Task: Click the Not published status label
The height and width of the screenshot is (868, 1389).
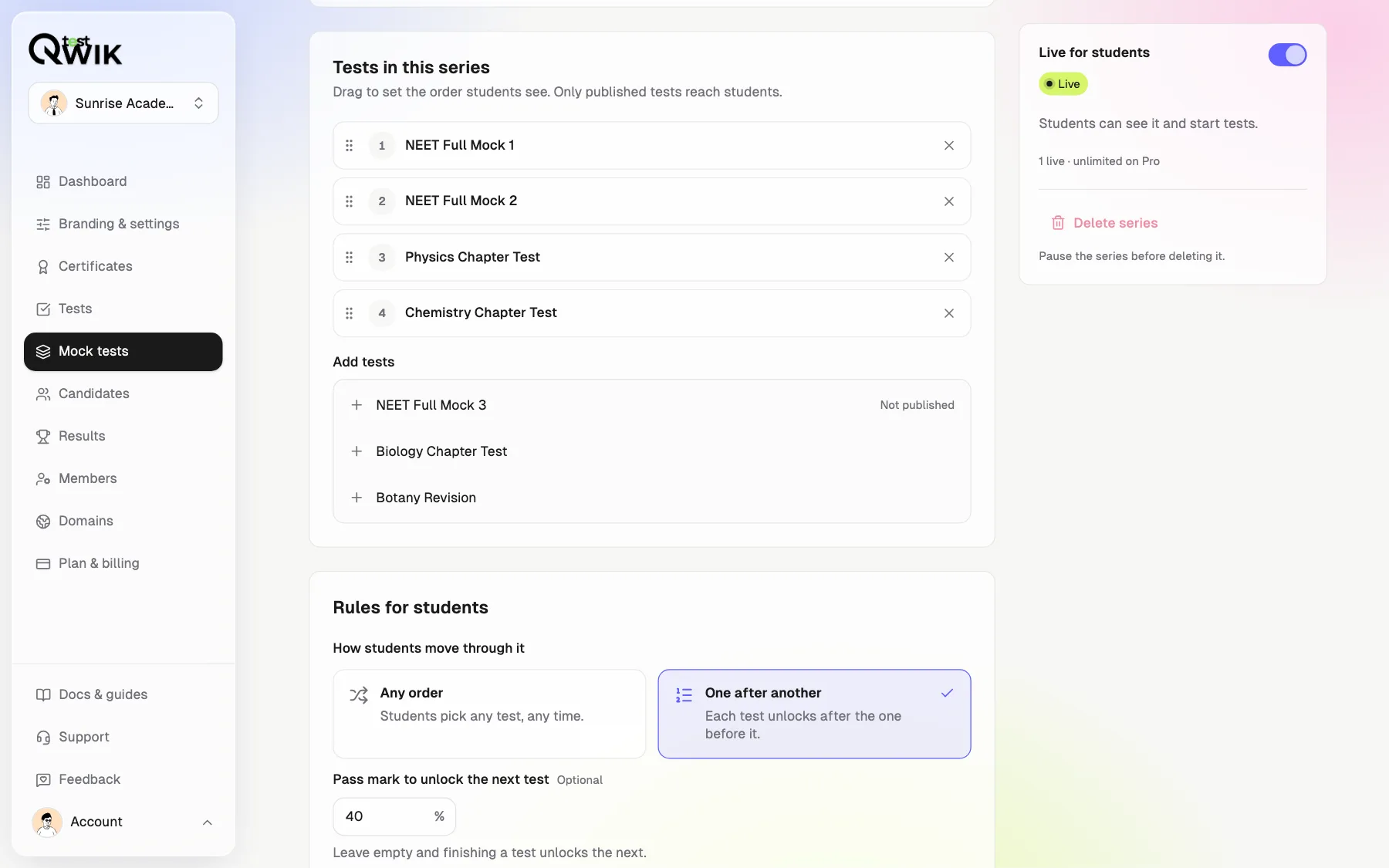Action: coord(917,405)
